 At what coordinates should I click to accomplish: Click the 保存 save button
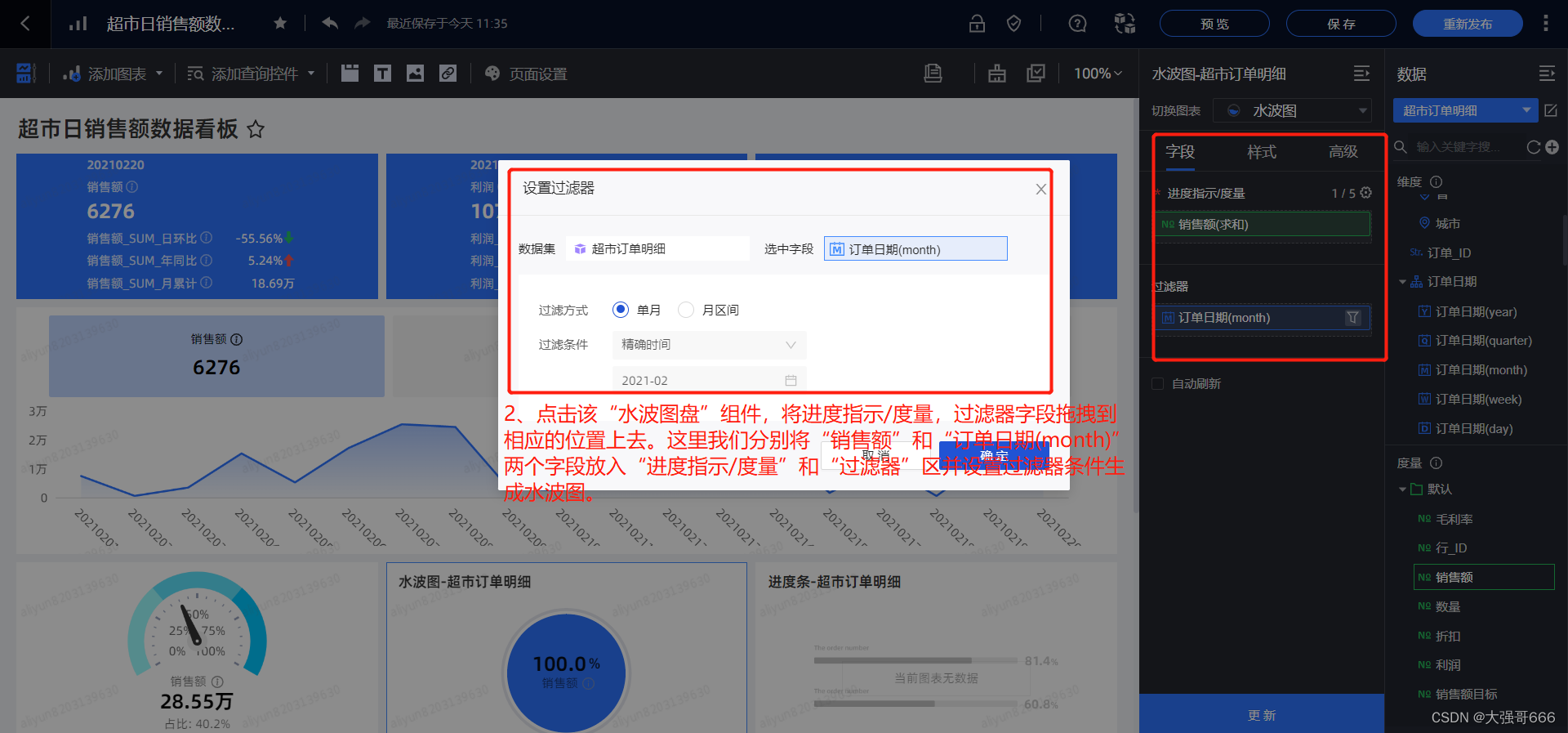pos(1341,24)
